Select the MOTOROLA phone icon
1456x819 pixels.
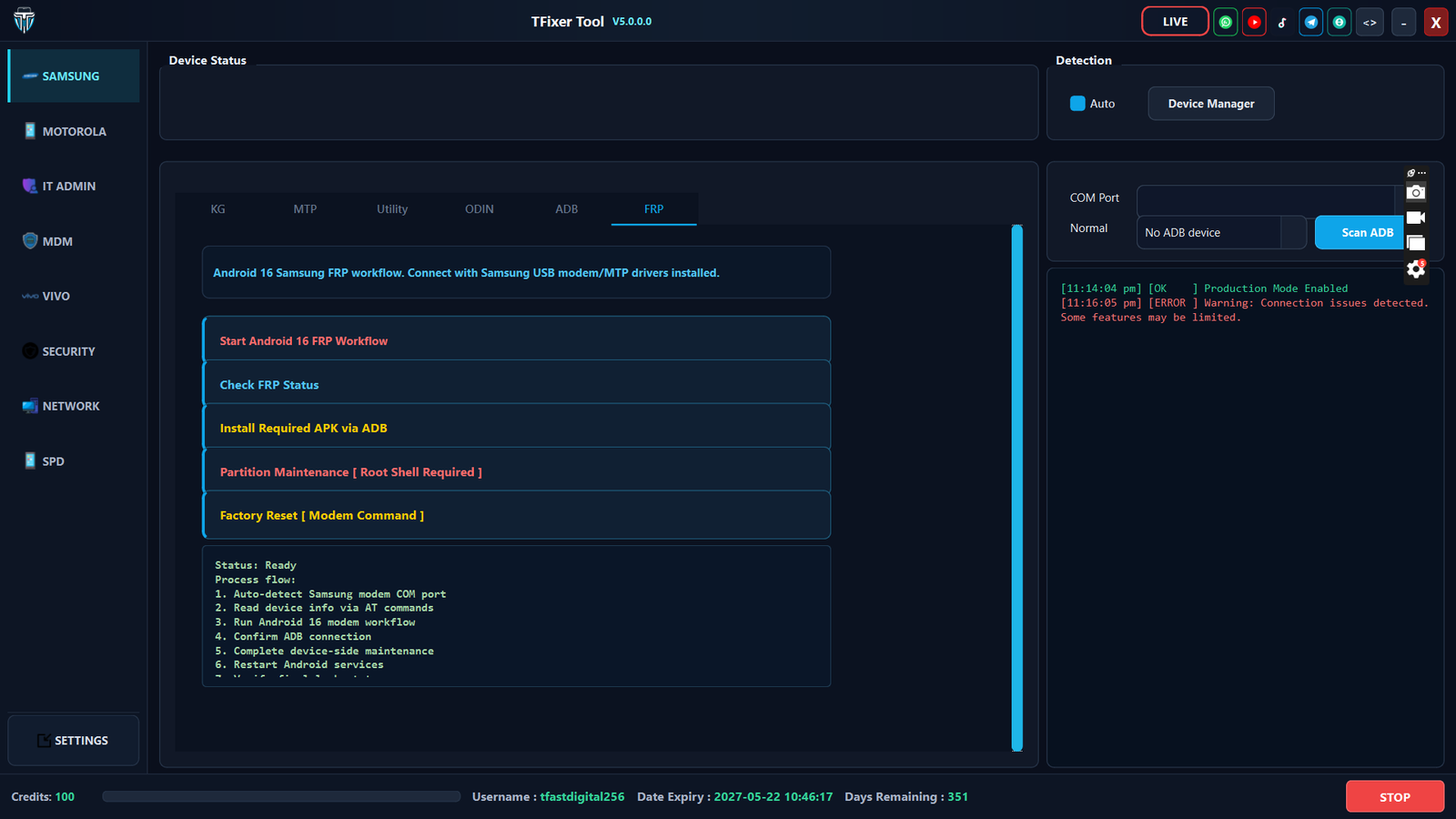30,131
